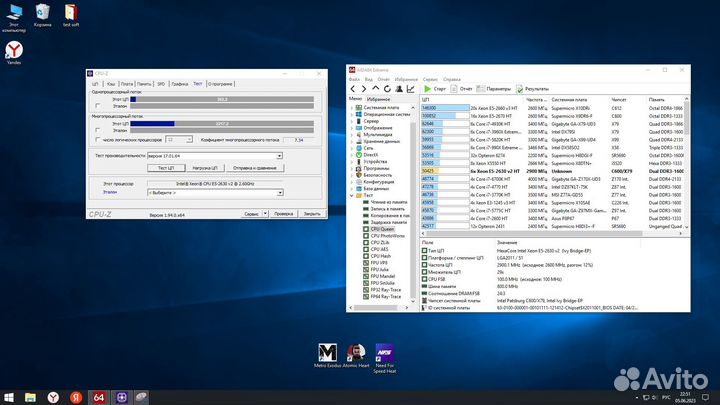Toggle single-thread Эталон checkbox in CPU-Z
Image resolution: width=720 pixels, height=405 pixels.
coord(97,106)
